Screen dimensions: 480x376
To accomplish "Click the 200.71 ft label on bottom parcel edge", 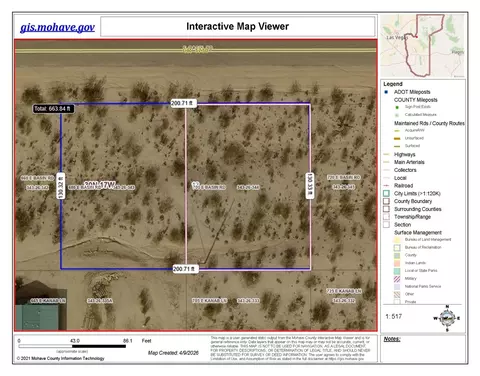I will pyautogui.click(x=185, y=269).
